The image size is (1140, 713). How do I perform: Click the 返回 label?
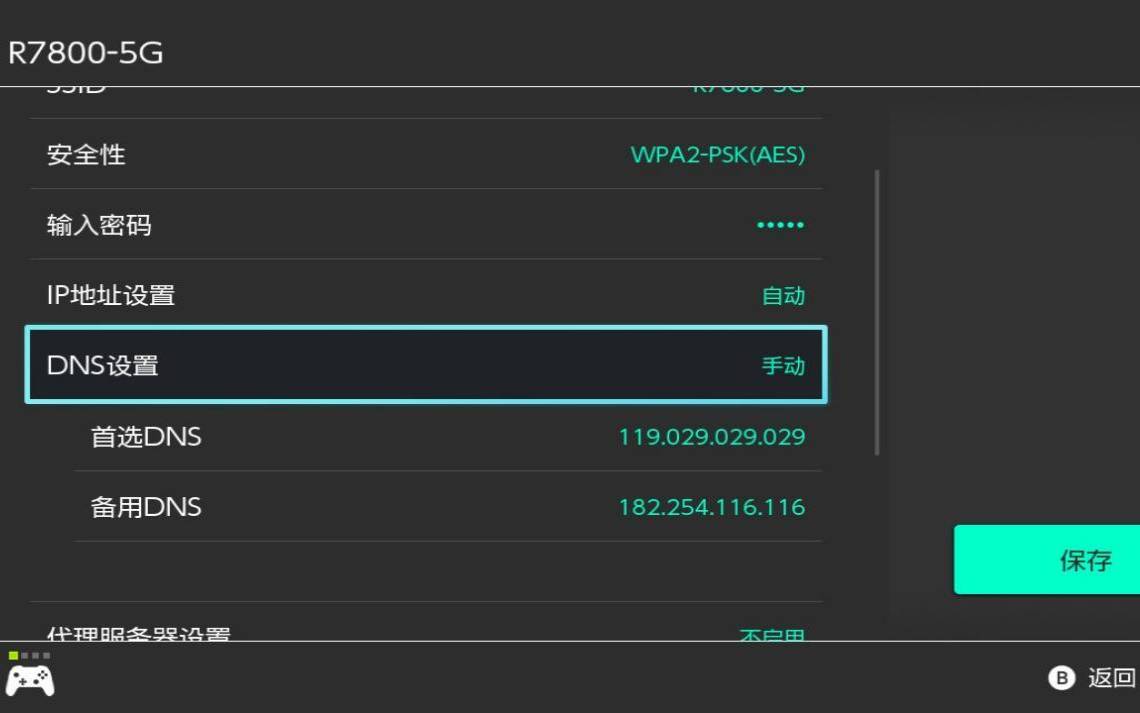click(x=1111, y=678)
